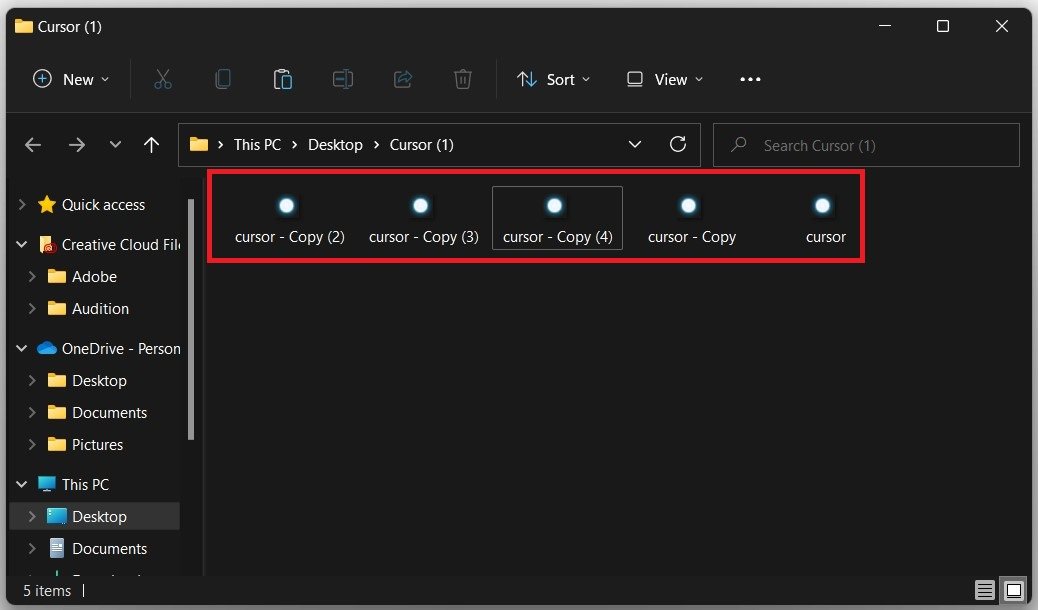Click the folder icon in address bar

[199, 144]
